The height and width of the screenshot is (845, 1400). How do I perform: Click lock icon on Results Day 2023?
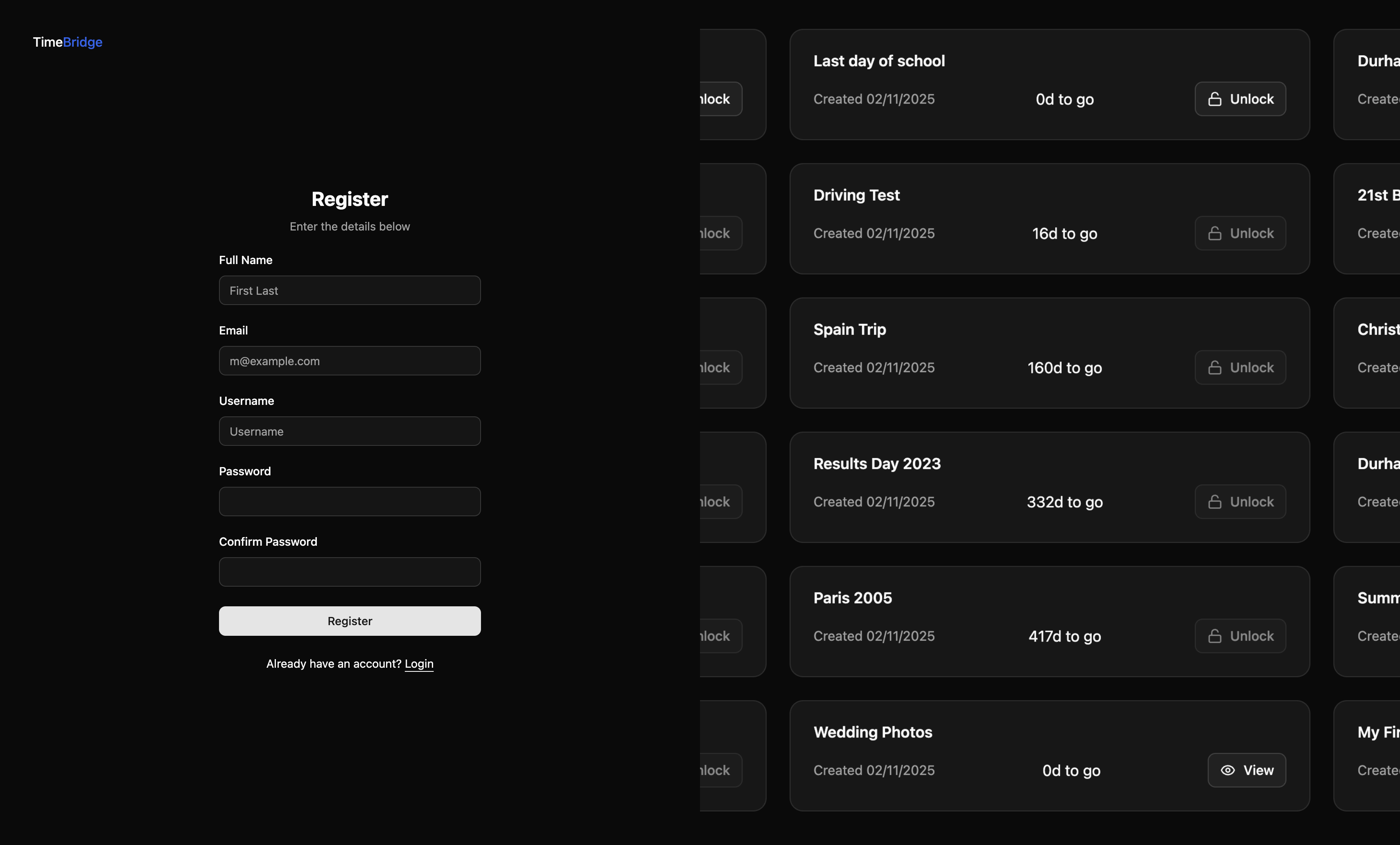click(1215, 502)
